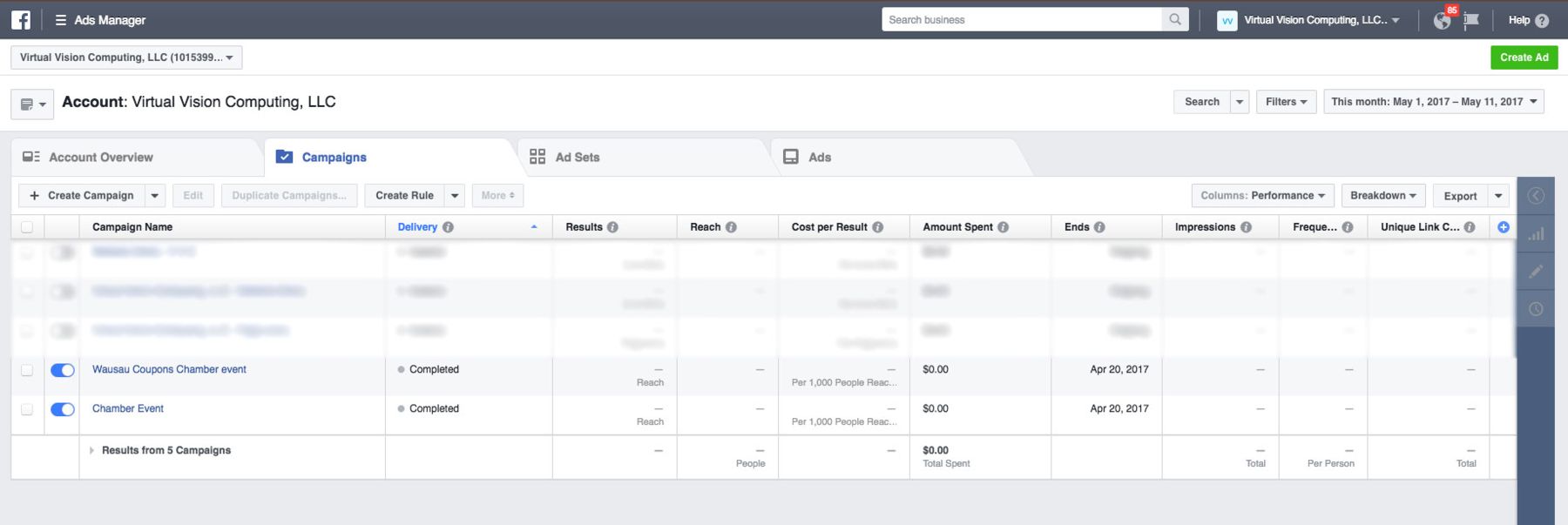The width and height of the screenshot is (1568, 525).
Task: Switch to the Ad Sets tab
Action: tap(642, 158)
